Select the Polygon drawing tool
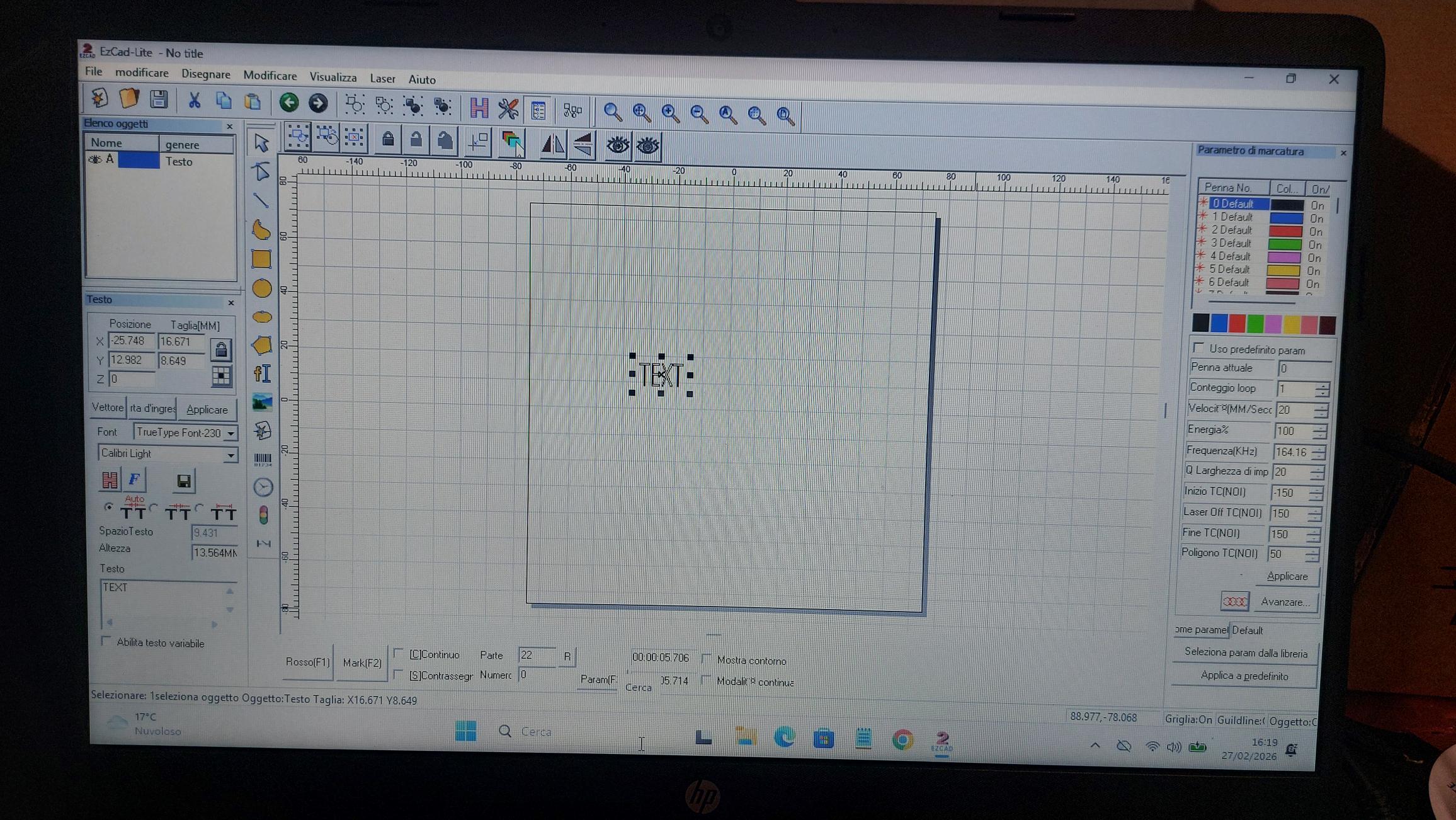 (262, 345)
